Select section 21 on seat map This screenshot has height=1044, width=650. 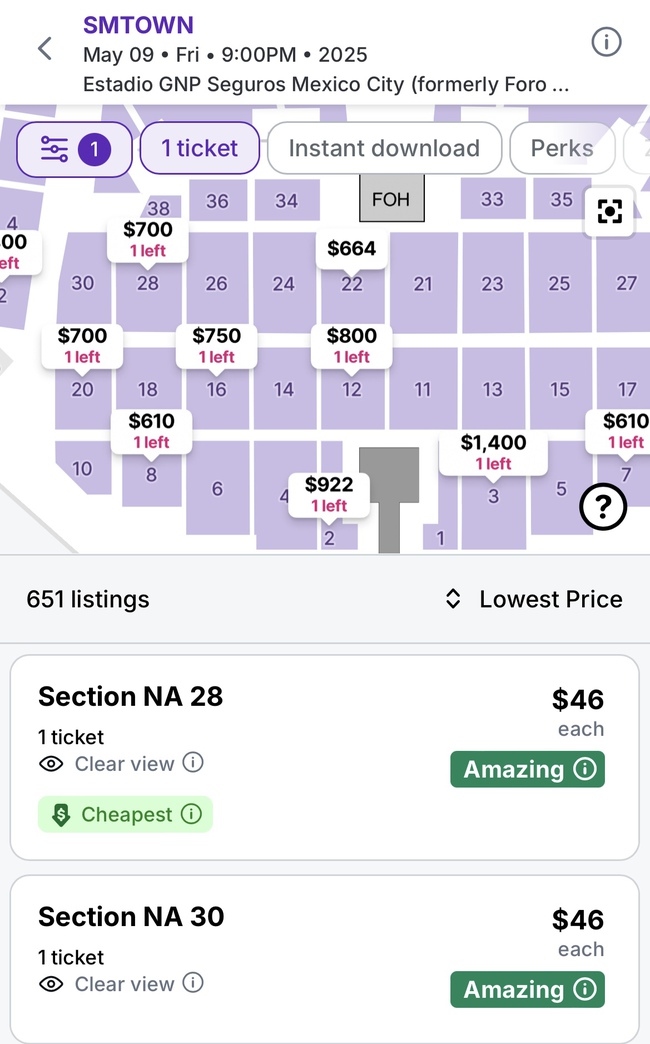pos(423,284)
